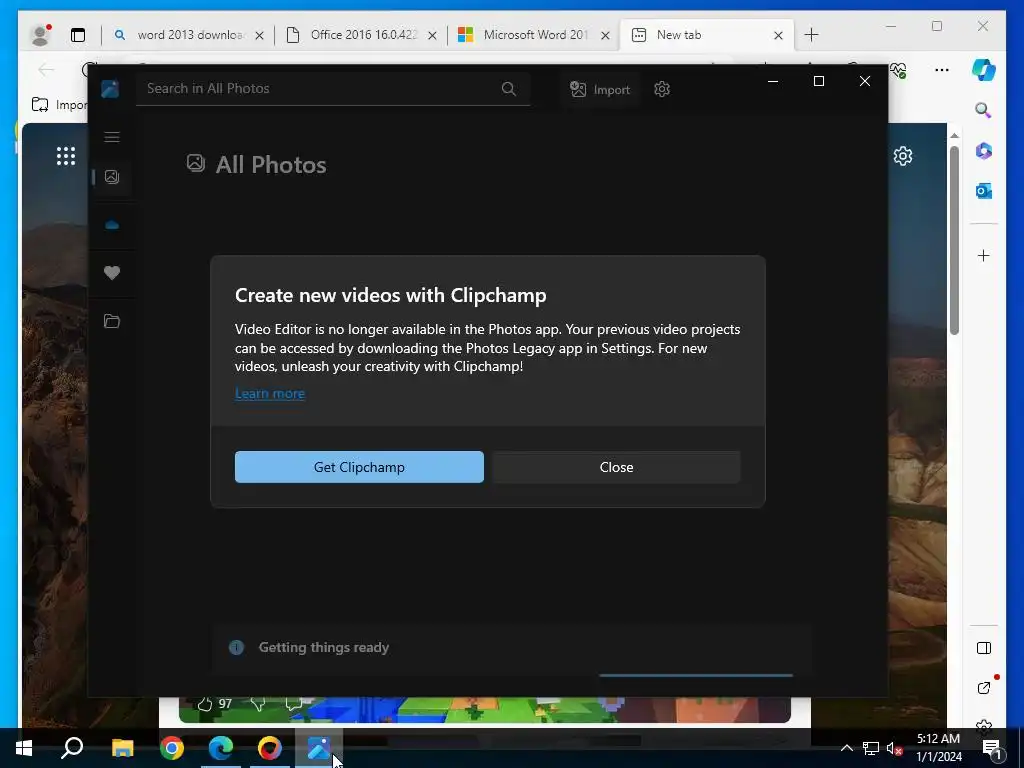Viewport: 1024px width, 768px height.
Task: Close the New tab browser tab
Action: (x=778, y=35)
